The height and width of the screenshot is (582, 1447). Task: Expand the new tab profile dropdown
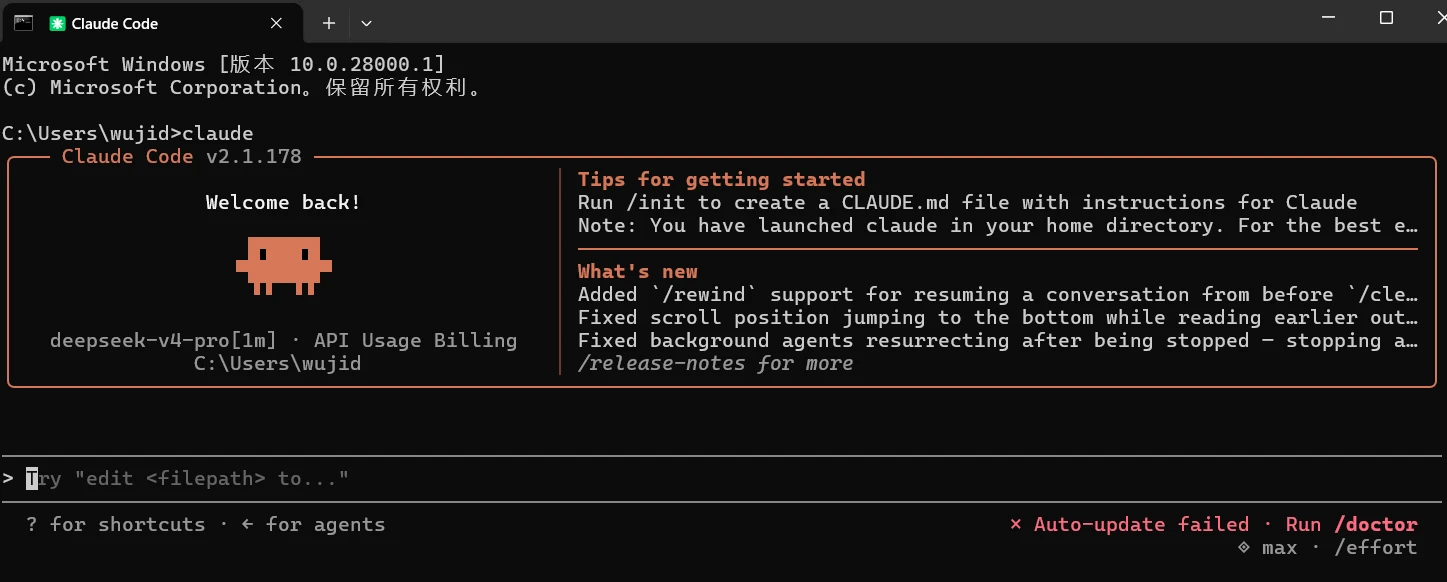366,23
